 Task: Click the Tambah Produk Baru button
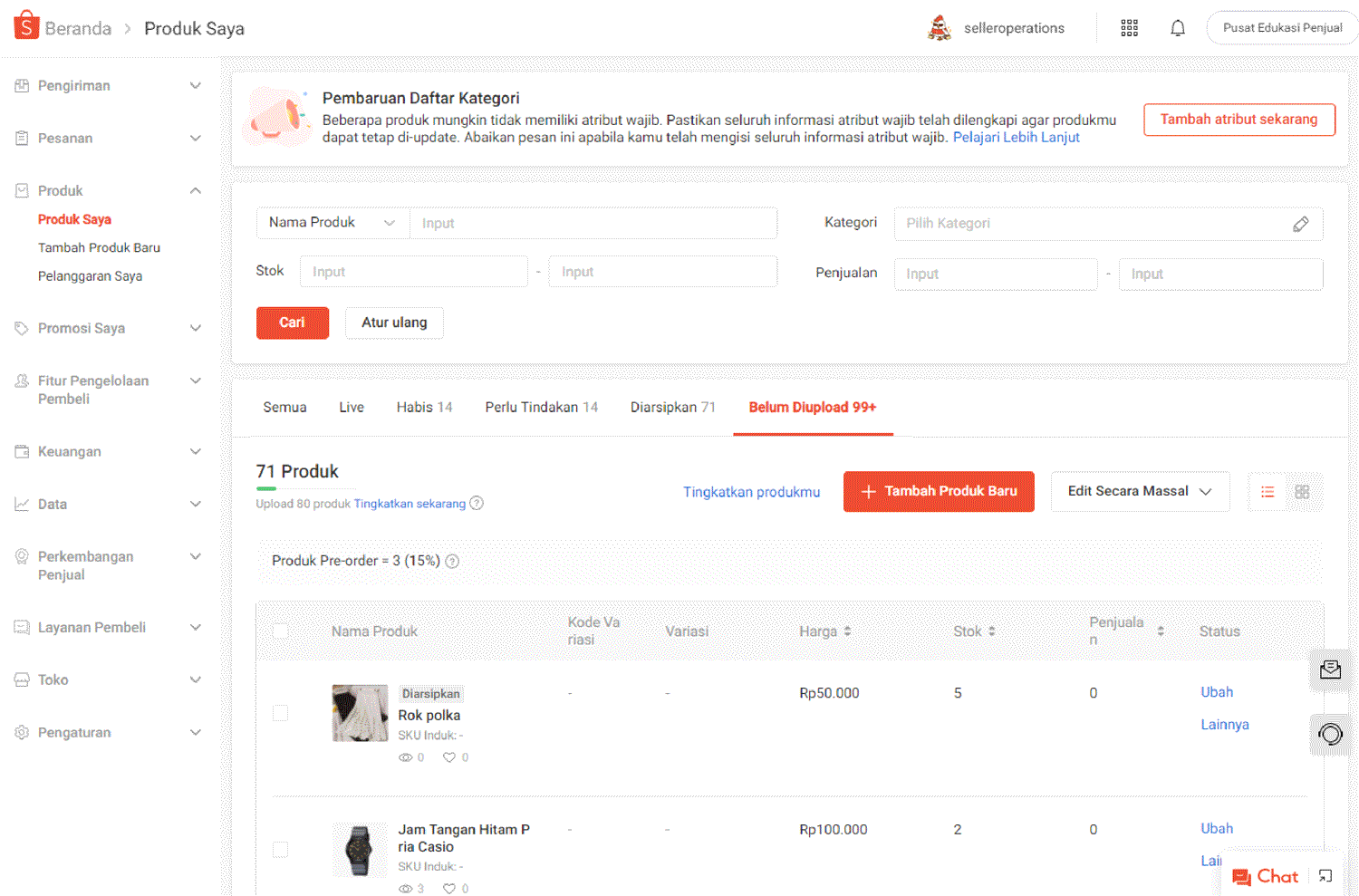pyautogui.click(x=939, y=491)
